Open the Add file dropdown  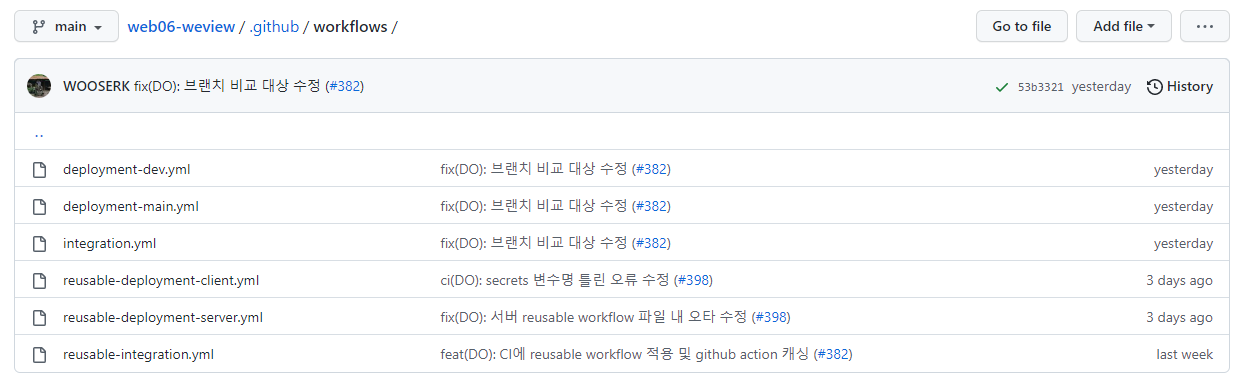click(1124, 26)
